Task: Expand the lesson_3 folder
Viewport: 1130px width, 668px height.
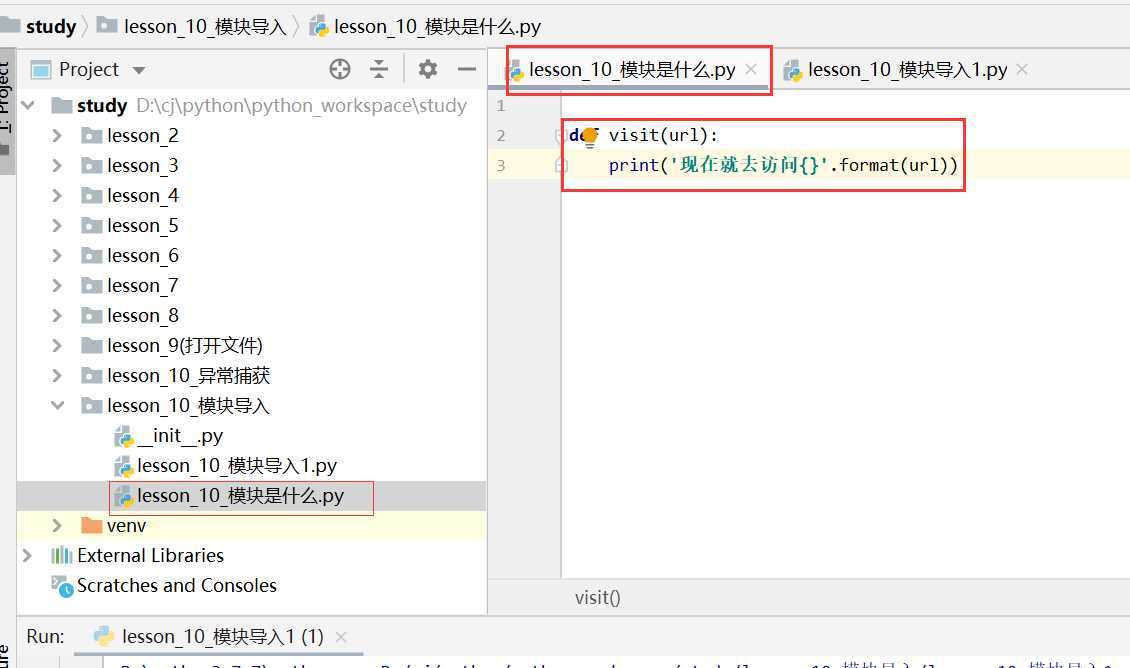Action: point(57,166)
